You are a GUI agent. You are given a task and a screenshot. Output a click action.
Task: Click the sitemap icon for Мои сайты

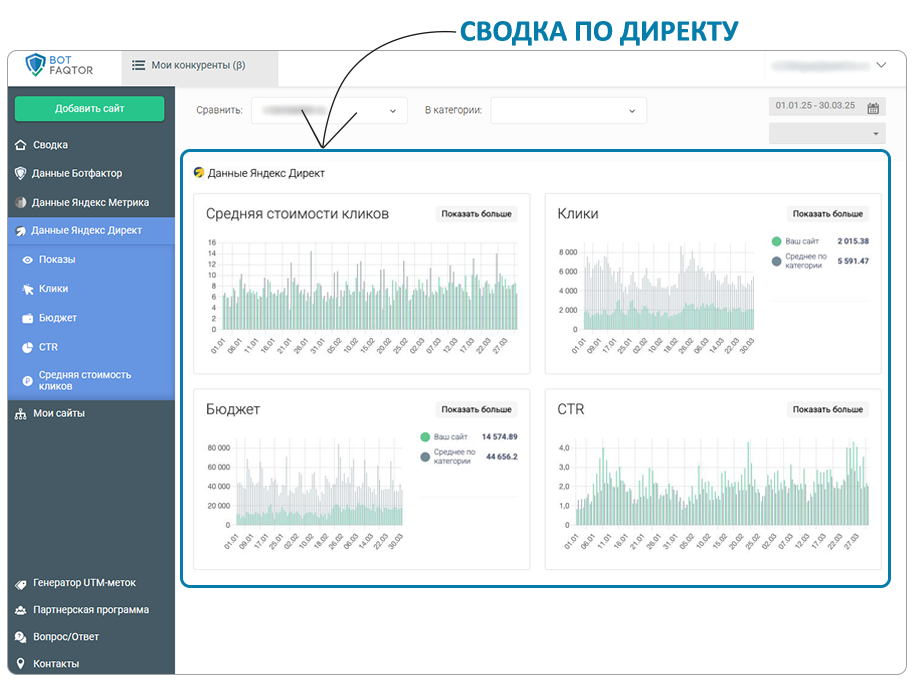(21, 414)
